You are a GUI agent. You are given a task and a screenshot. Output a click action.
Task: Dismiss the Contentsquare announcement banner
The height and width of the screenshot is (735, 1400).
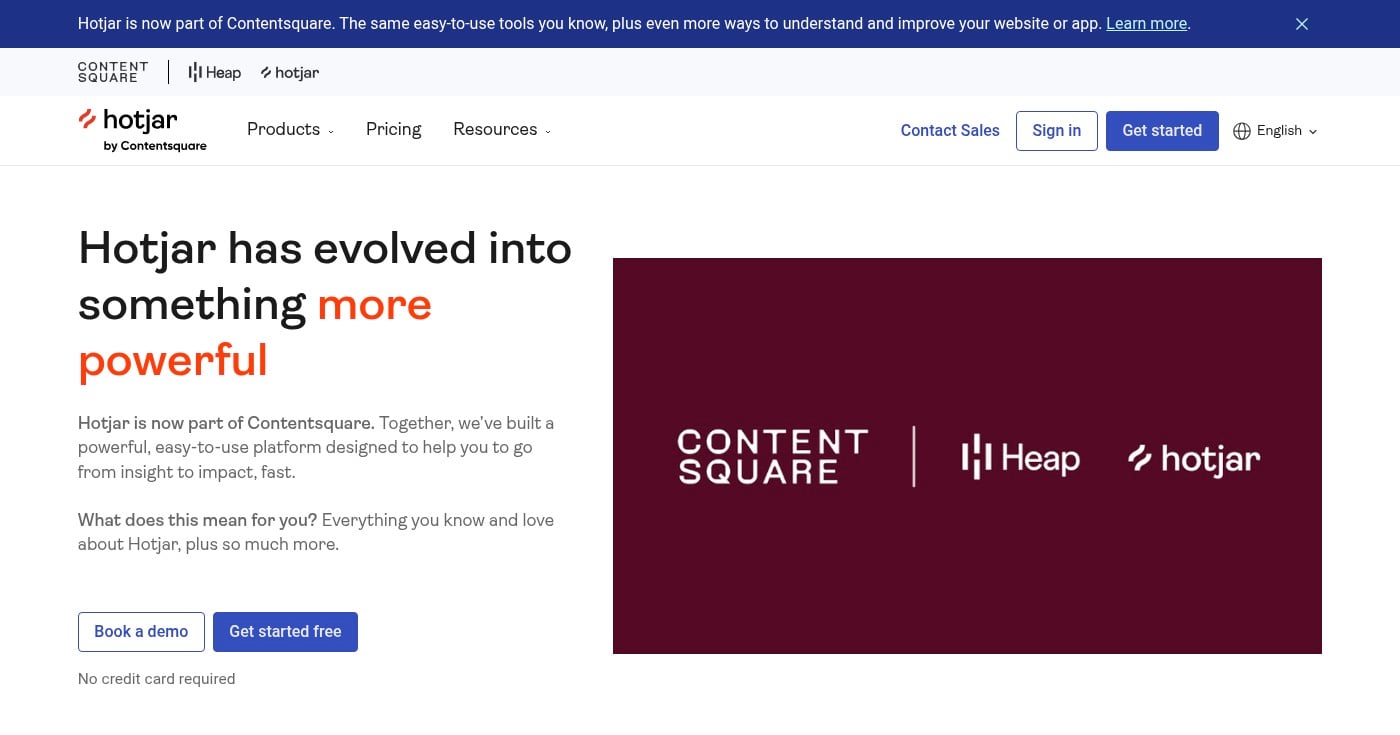[x=1302, y=23]
